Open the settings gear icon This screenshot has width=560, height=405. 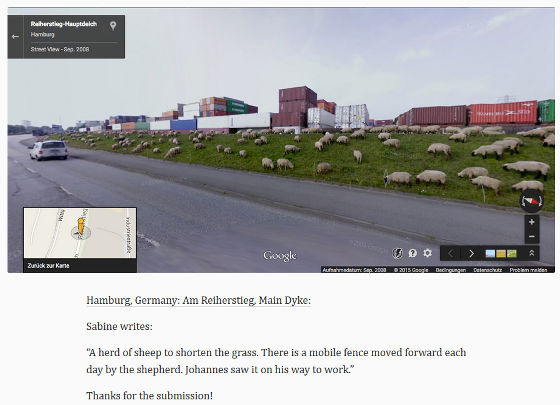click(428, 253)
